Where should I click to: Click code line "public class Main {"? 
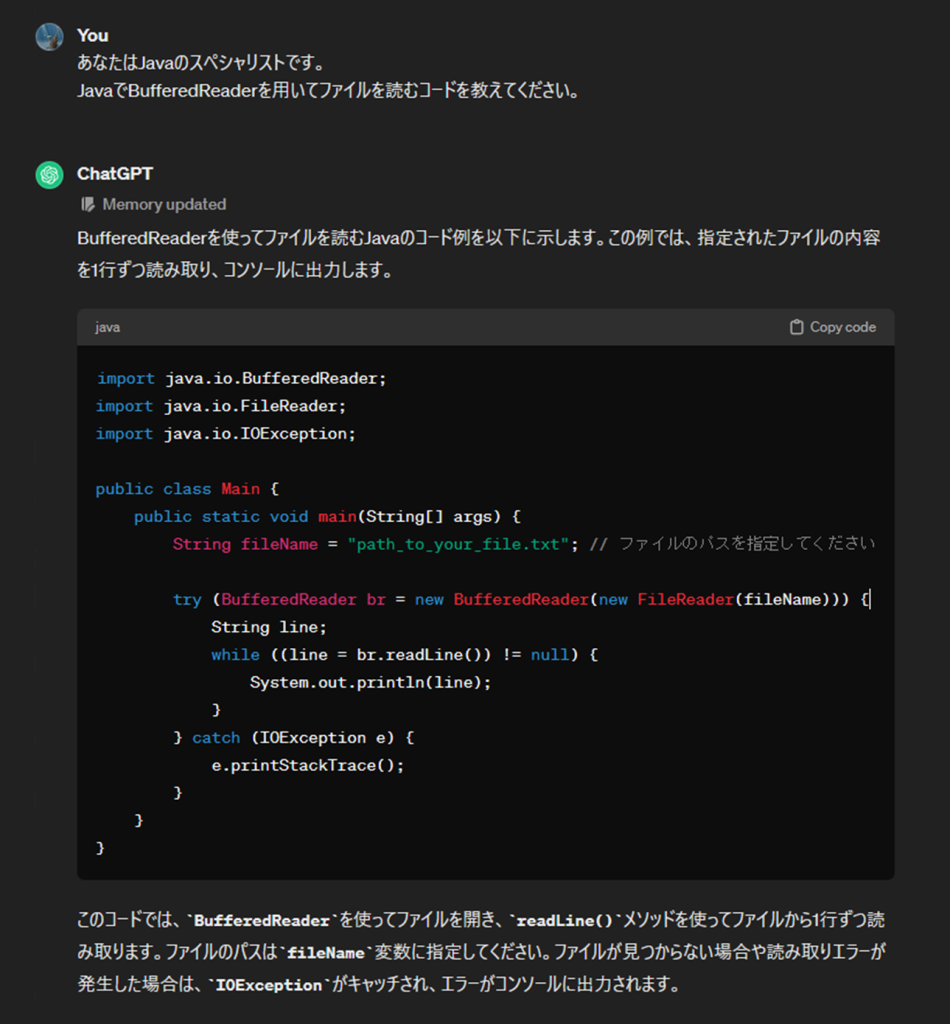[187, 489]
